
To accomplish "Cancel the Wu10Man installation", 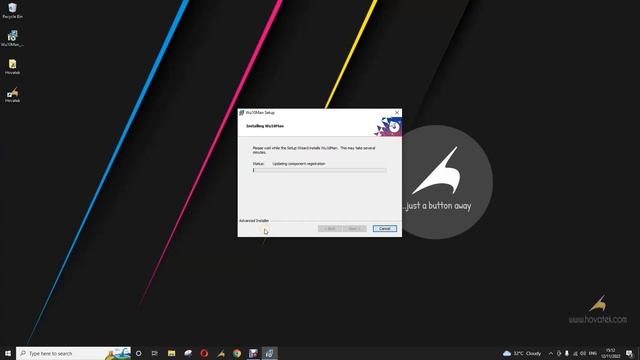I will (384, 229).
